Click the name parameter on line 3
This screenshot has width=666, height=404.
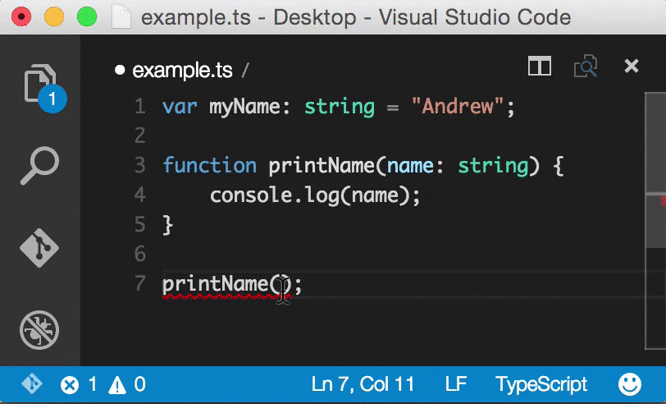coord(409,166)
